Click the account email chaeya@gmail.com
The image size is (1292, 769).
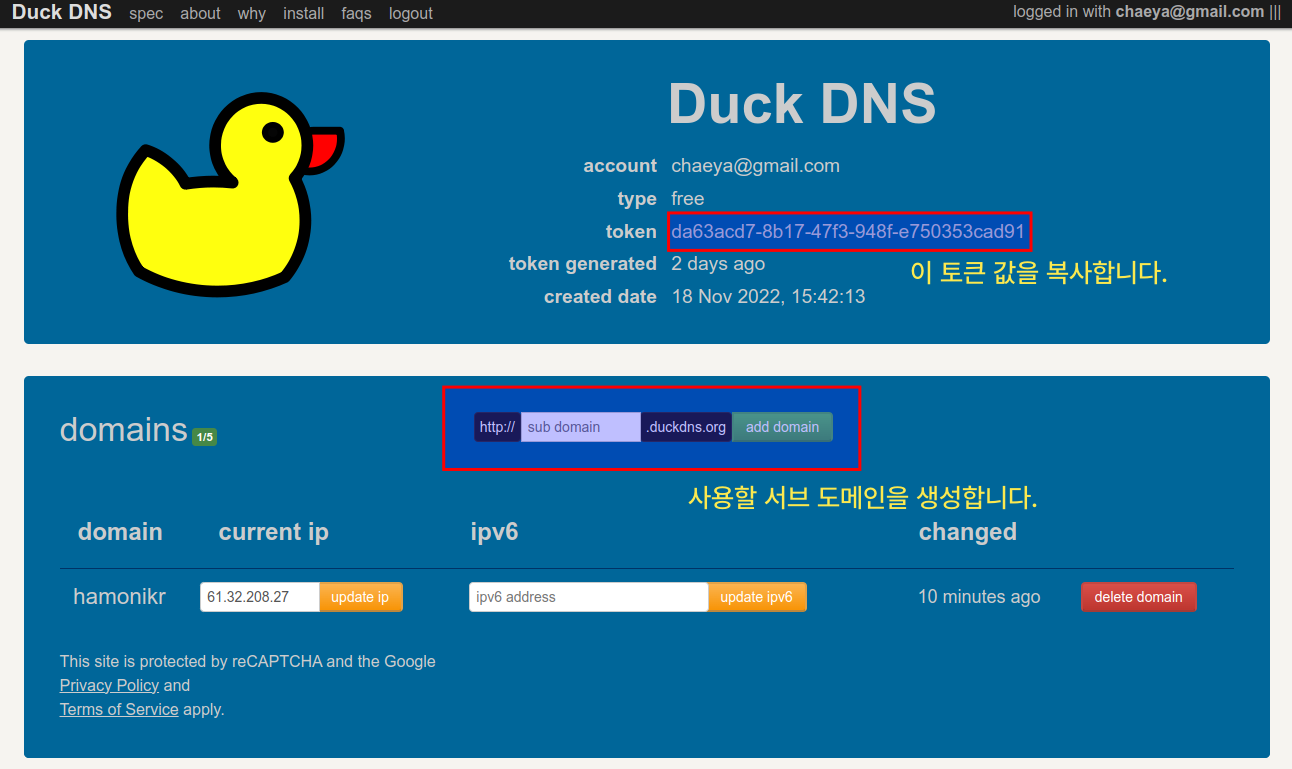[755, 166]
